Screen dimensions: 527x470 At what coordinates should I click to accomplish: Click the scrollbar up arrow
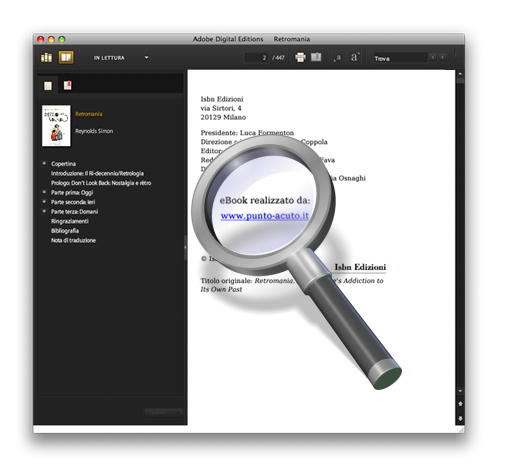[x=460, y=74]
